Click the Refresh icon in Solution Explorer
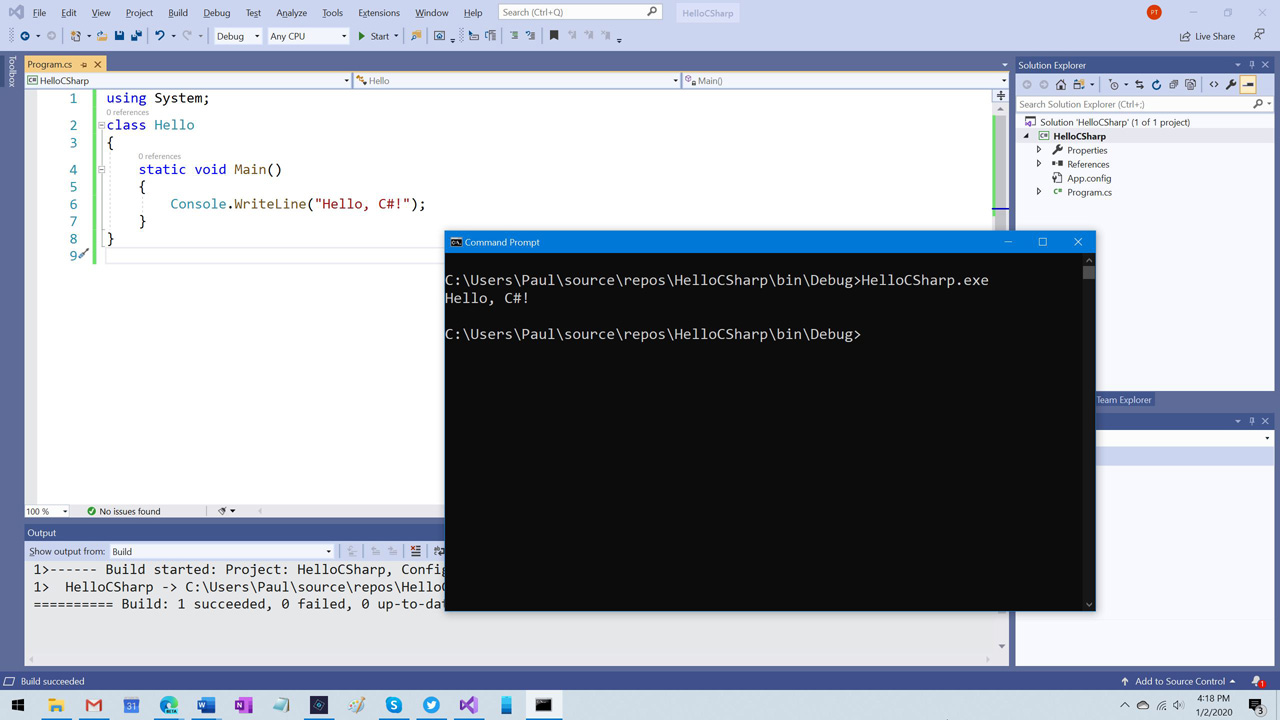The height and width of the screenshot is (720, 1280). point(1156,85)
